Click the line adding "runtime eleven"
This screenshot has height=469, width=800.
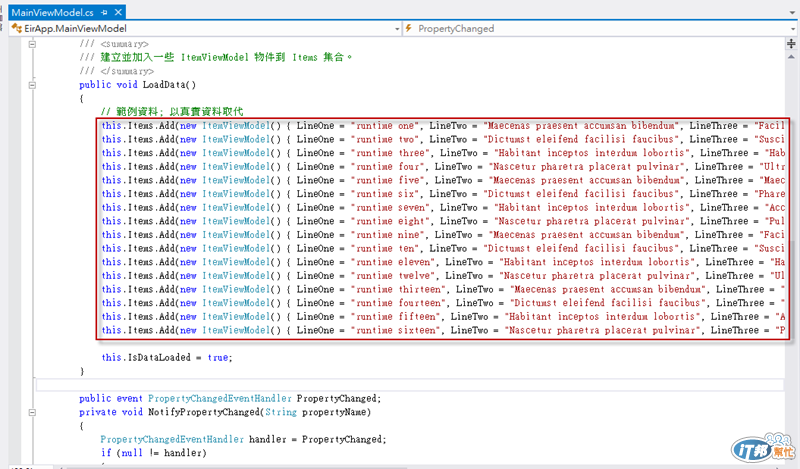tap(442, 262)
